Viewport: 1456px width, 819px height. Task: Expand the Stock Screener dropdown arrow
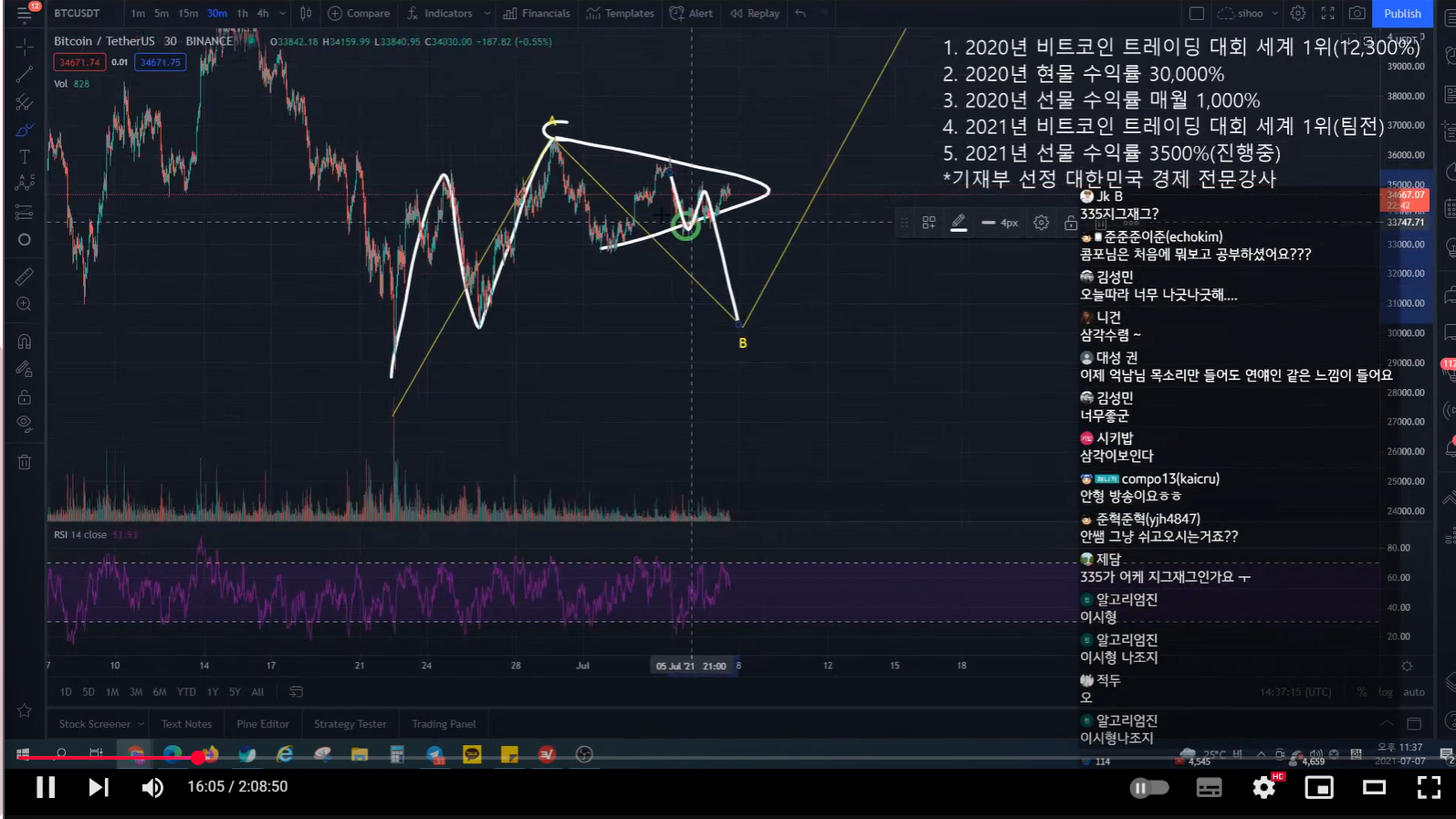point(141,724)
